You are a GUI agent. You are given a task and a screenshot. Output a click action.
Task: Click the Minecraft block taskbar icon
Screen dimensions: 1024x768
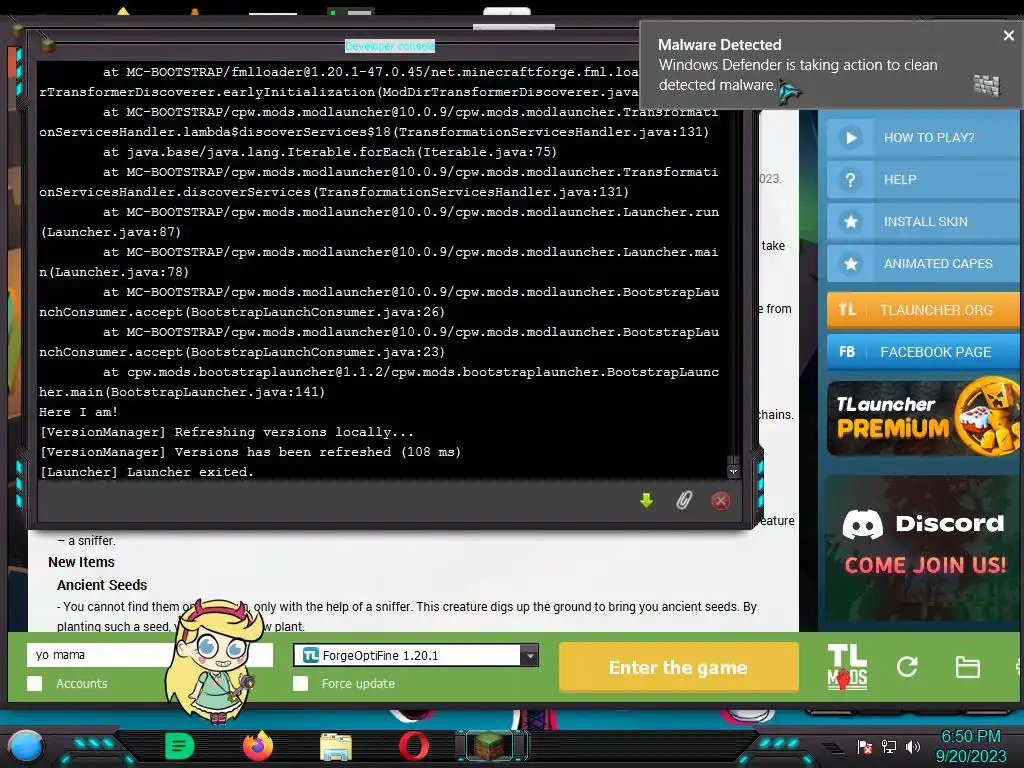pos(492,746)
